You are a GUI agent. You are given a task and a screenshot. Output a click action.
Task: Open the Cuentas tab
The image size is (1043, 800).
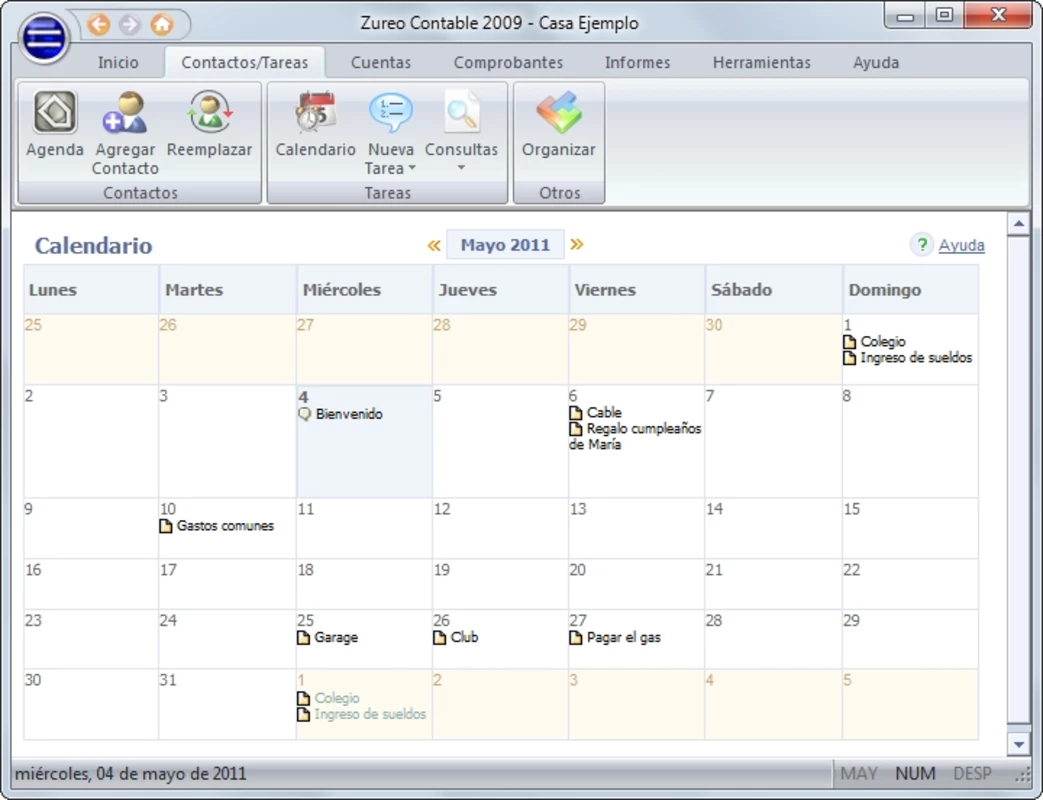[381, 63]
